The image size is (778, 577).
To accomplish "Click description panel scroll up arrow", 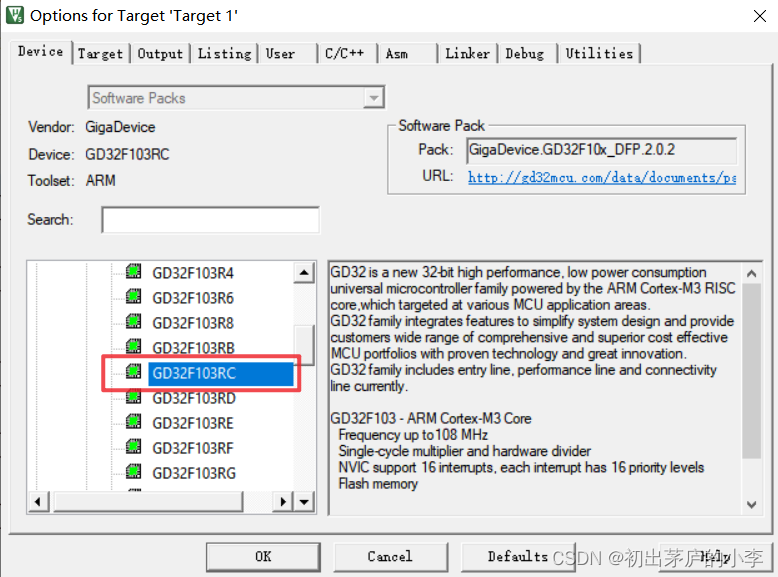I will tap(752, 273).
